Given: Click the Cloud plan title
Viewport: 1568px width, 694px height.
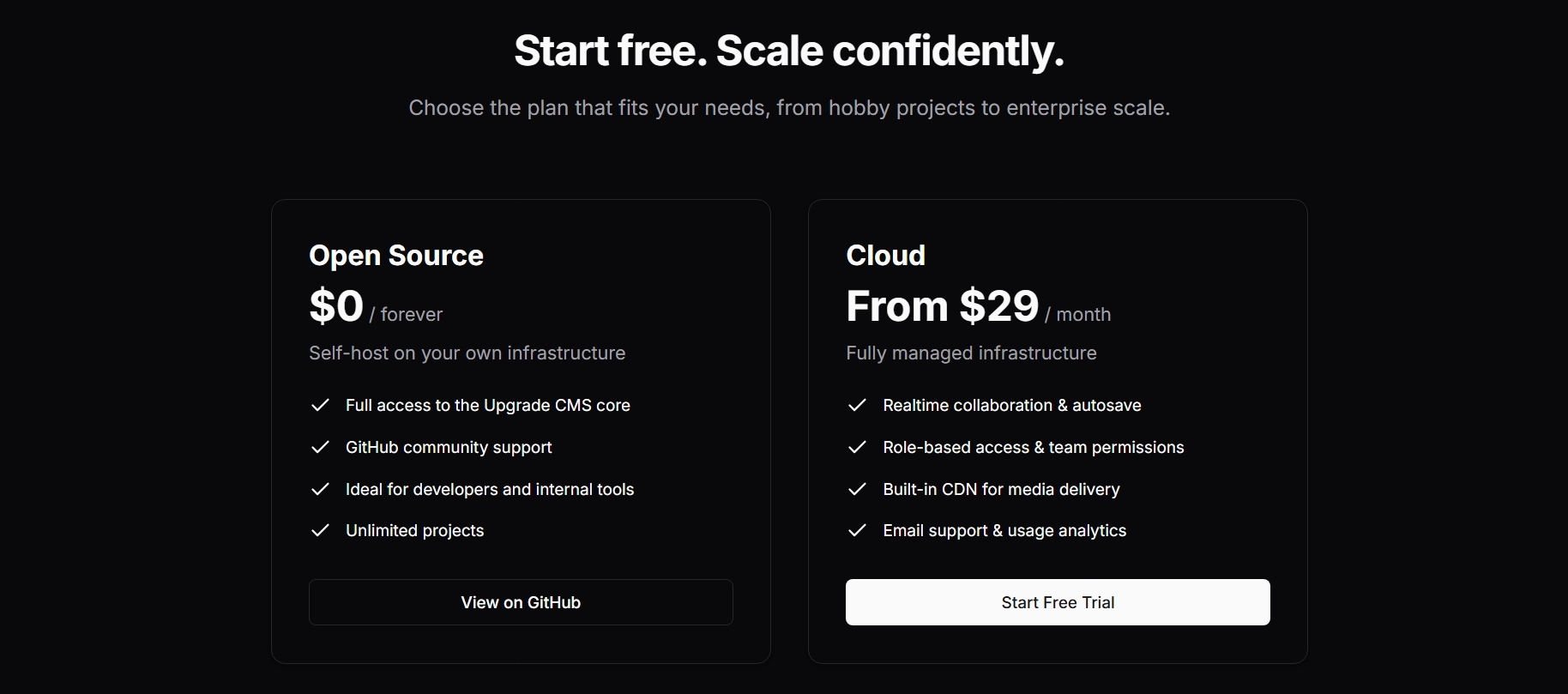Looking at the screenshot, I should (x=885, y=256).
